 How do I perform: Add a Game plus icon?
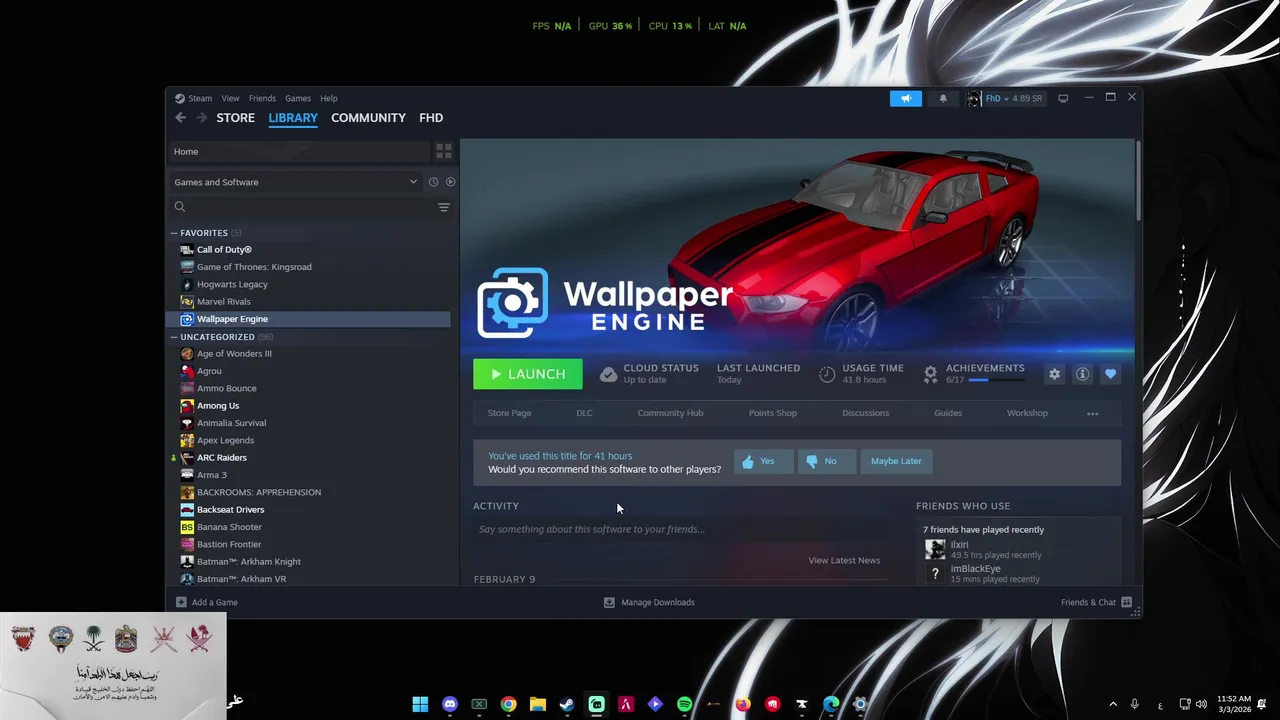181,602
